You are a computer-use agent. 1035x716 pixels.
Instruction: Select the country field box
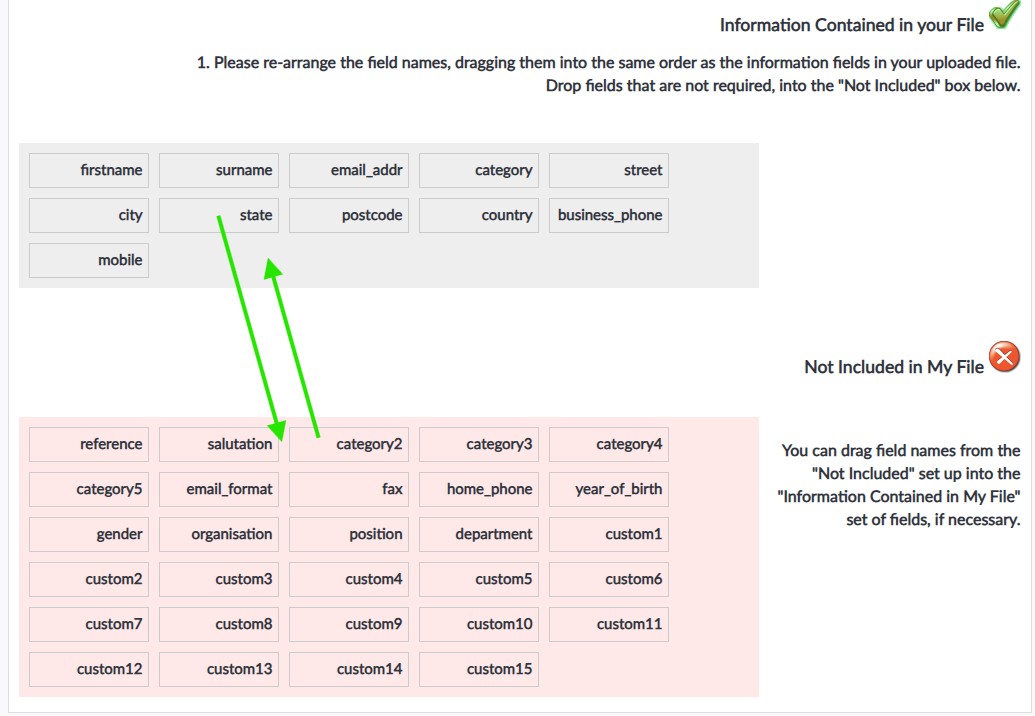coord(479,215)
